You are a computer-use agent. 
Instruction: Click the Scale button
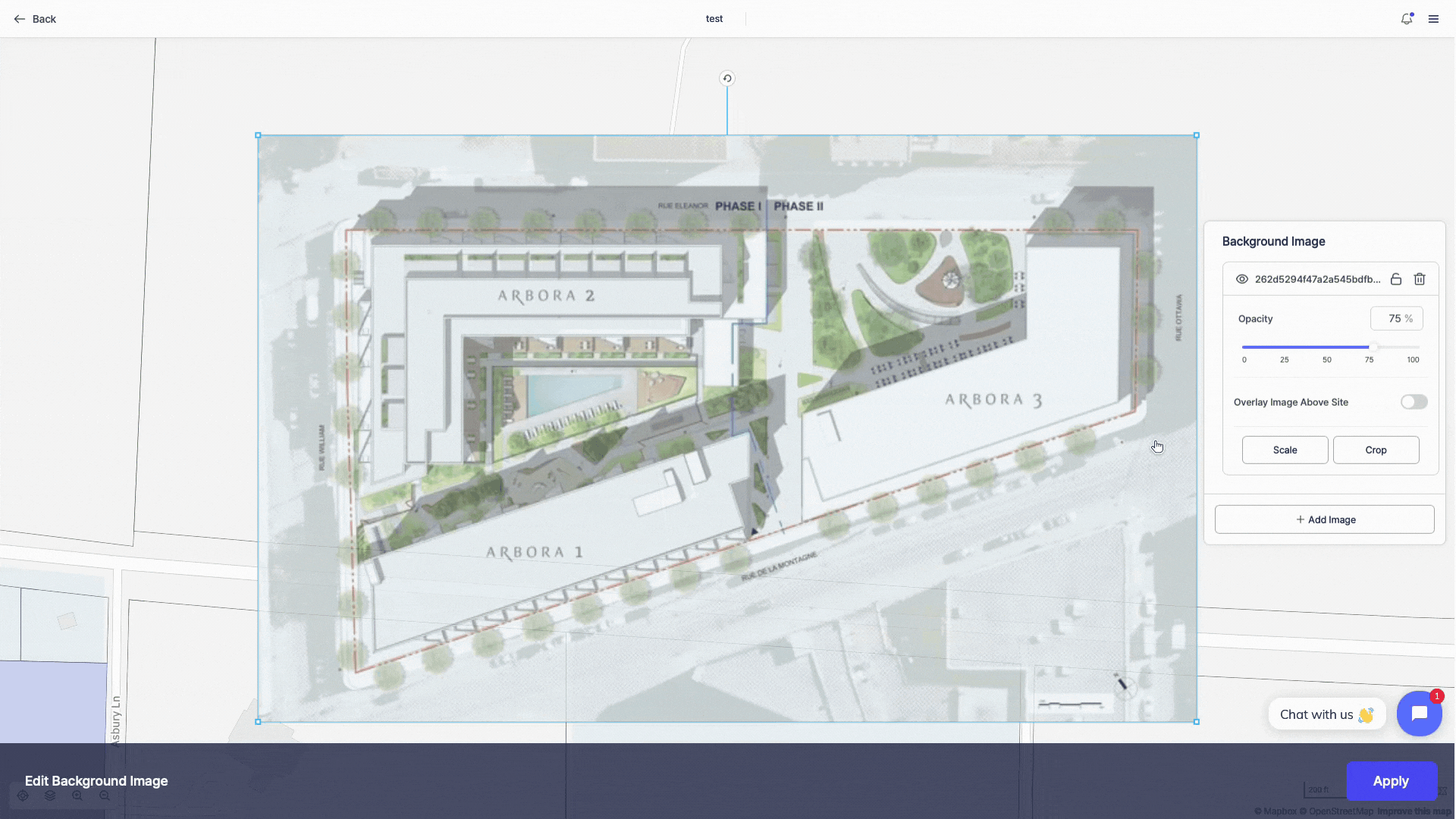pos(1285,450)
